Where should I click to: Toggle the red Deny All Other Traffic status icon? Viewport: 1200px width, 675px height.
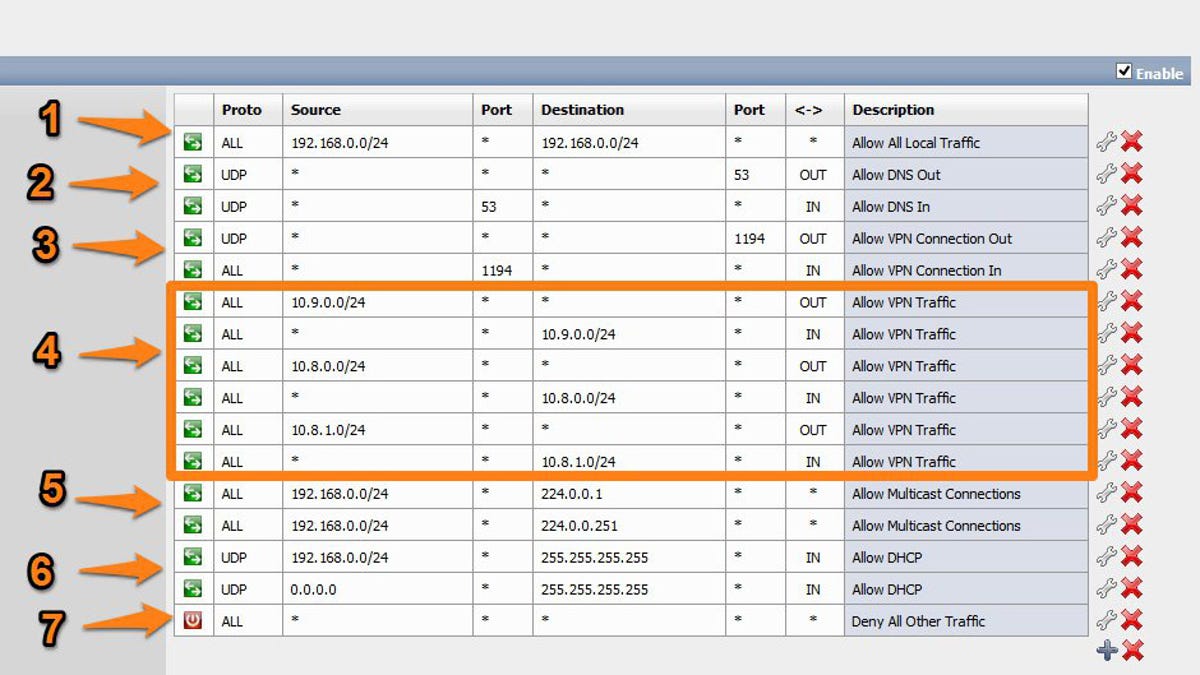click(193, 620)
